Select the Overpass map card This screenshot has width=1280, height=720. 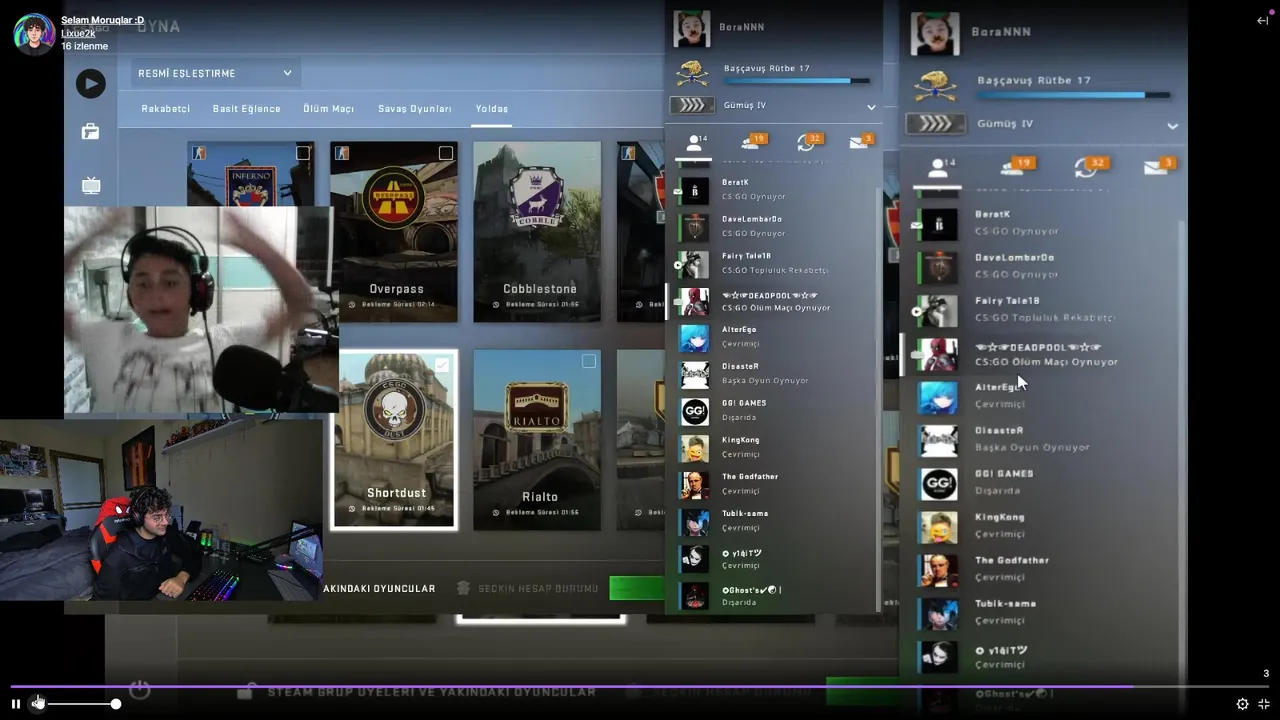tap(394, 232)
